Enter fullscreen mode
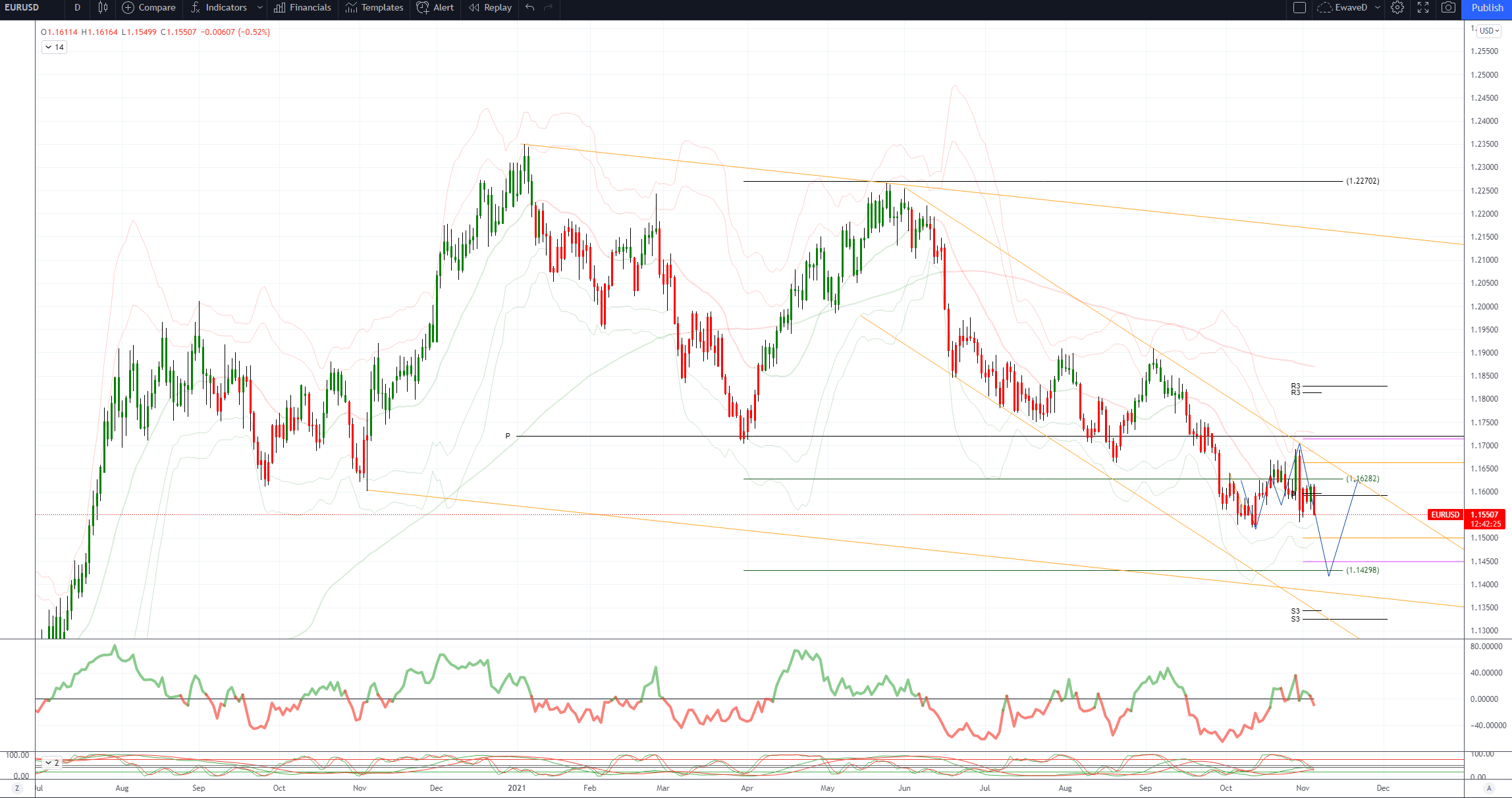Screen dimensions: 1512x798 pyautogui.click(x=1423, y=8)
